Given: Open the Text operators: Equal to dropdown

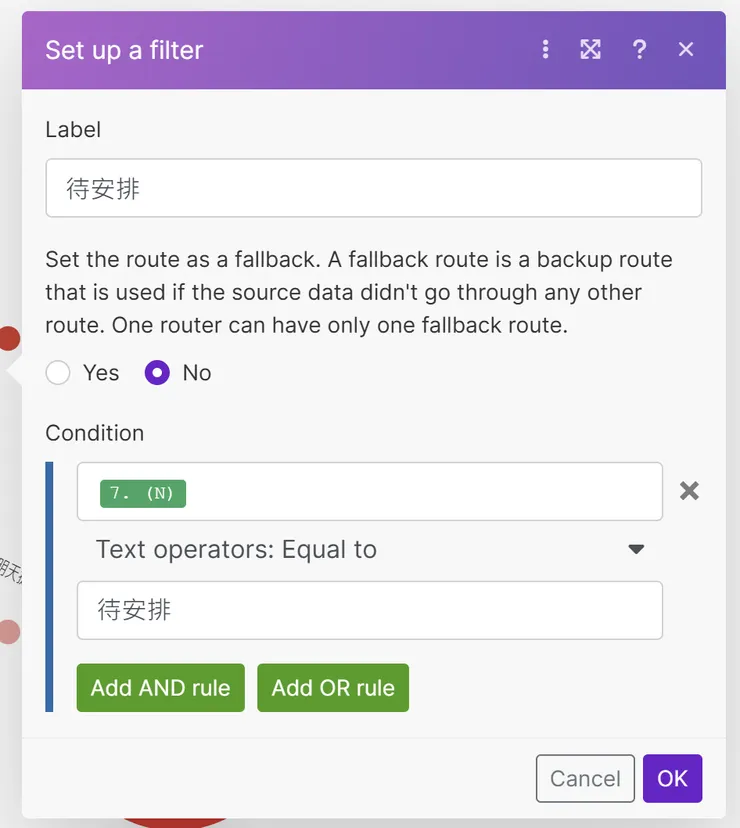Looking at the screenshot, I should pos(370,549).
